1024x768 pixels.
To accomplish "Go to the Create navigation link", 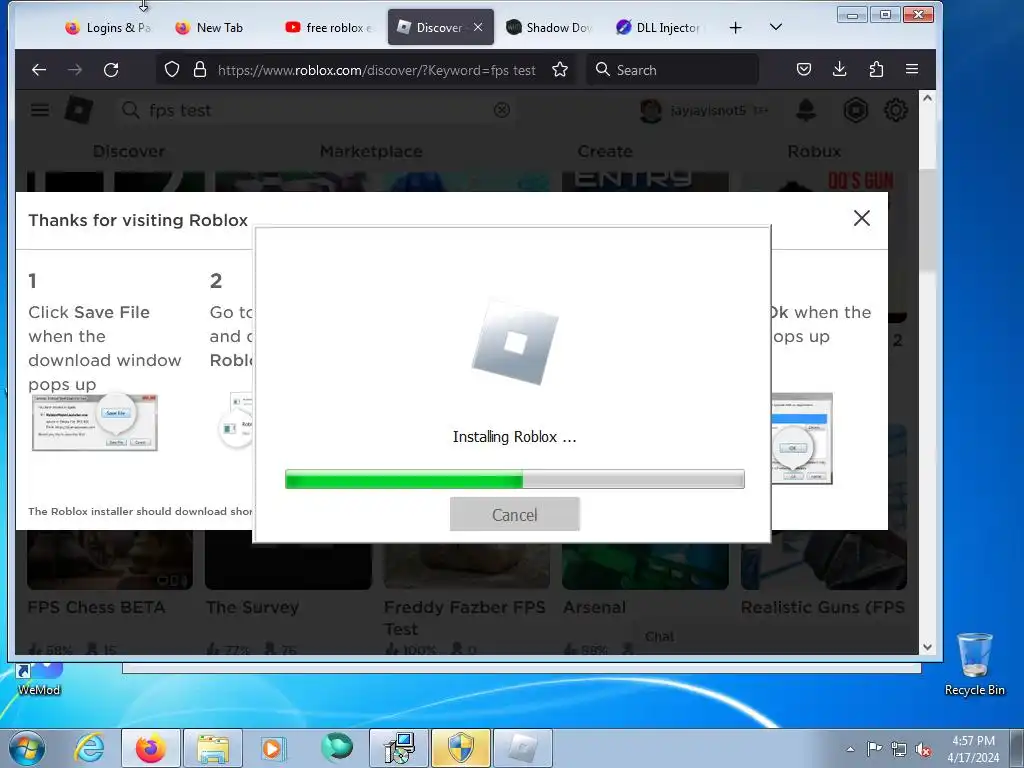I will tap(605, 152).
